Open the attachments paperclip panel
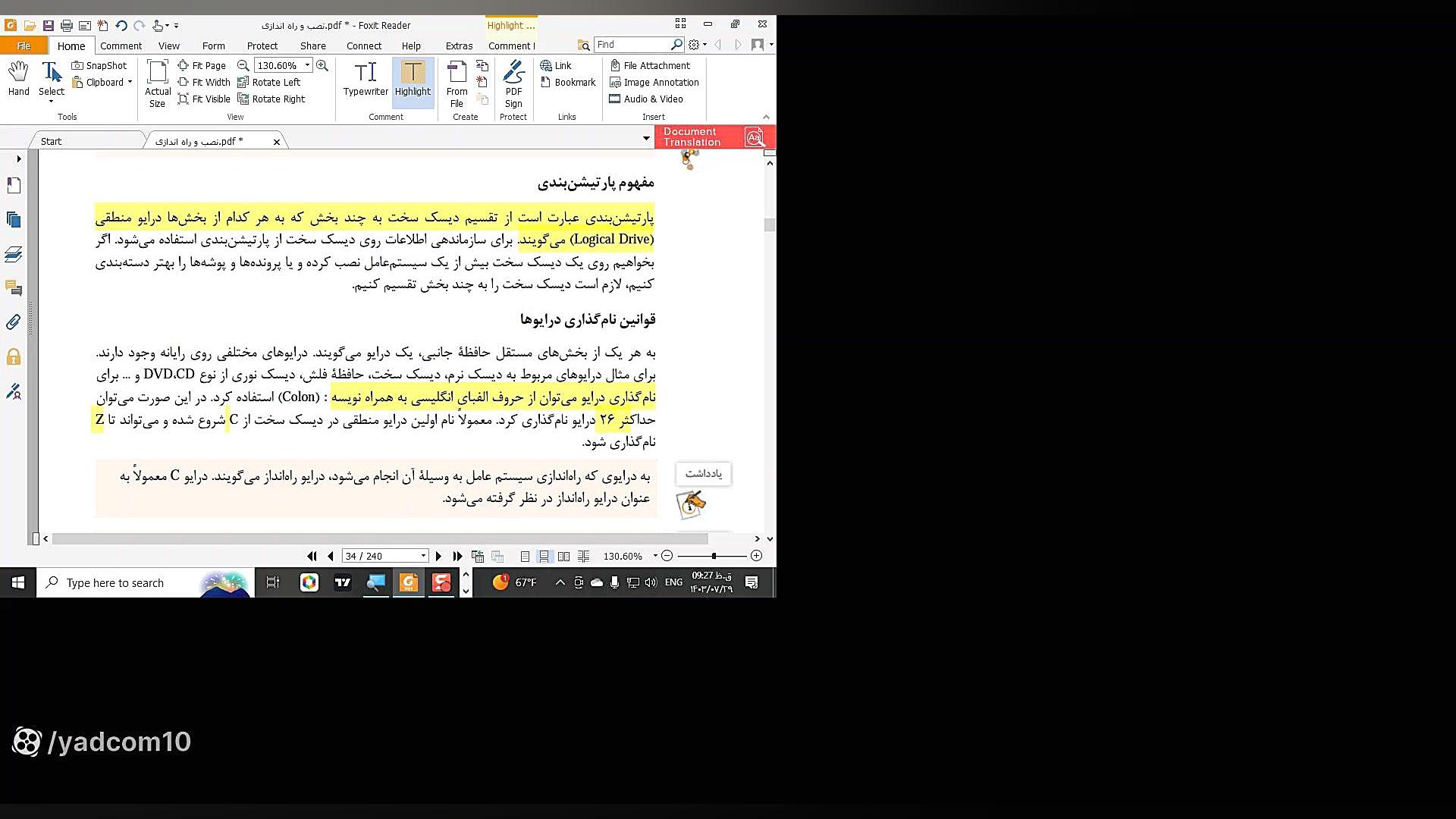1456x819 pixels. (x=14, y=322)
